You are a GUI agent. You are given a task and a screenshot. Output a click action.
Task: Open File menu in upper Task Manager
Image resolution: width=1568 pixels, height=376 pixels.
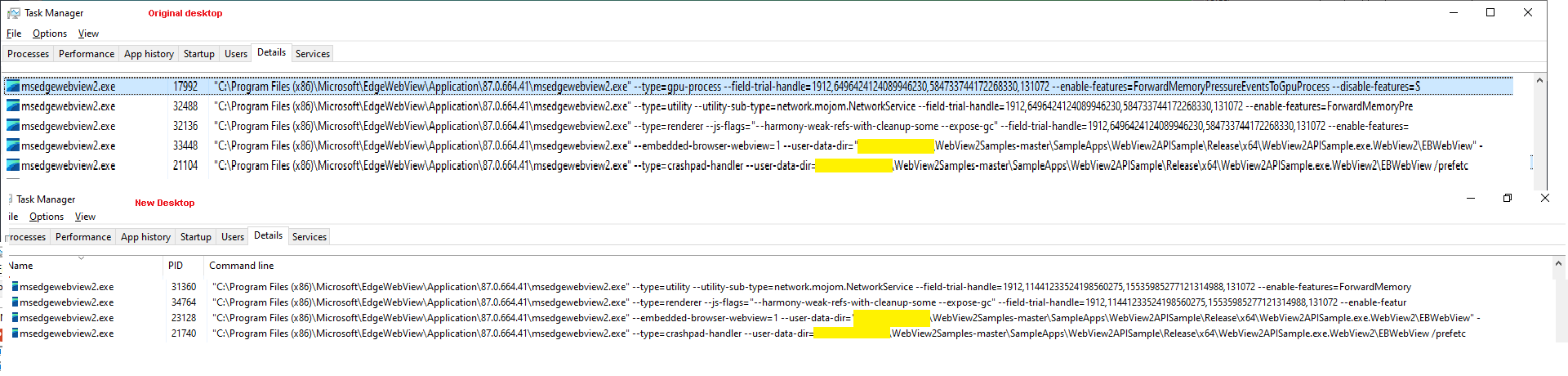(x=14, y=34)
